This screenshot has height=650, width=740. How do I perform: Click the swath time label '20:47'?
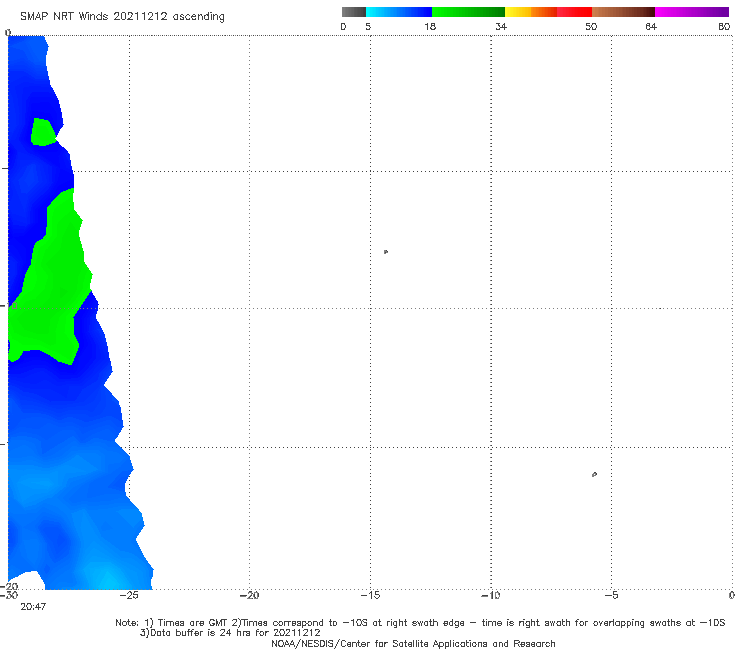pos(33,607)
